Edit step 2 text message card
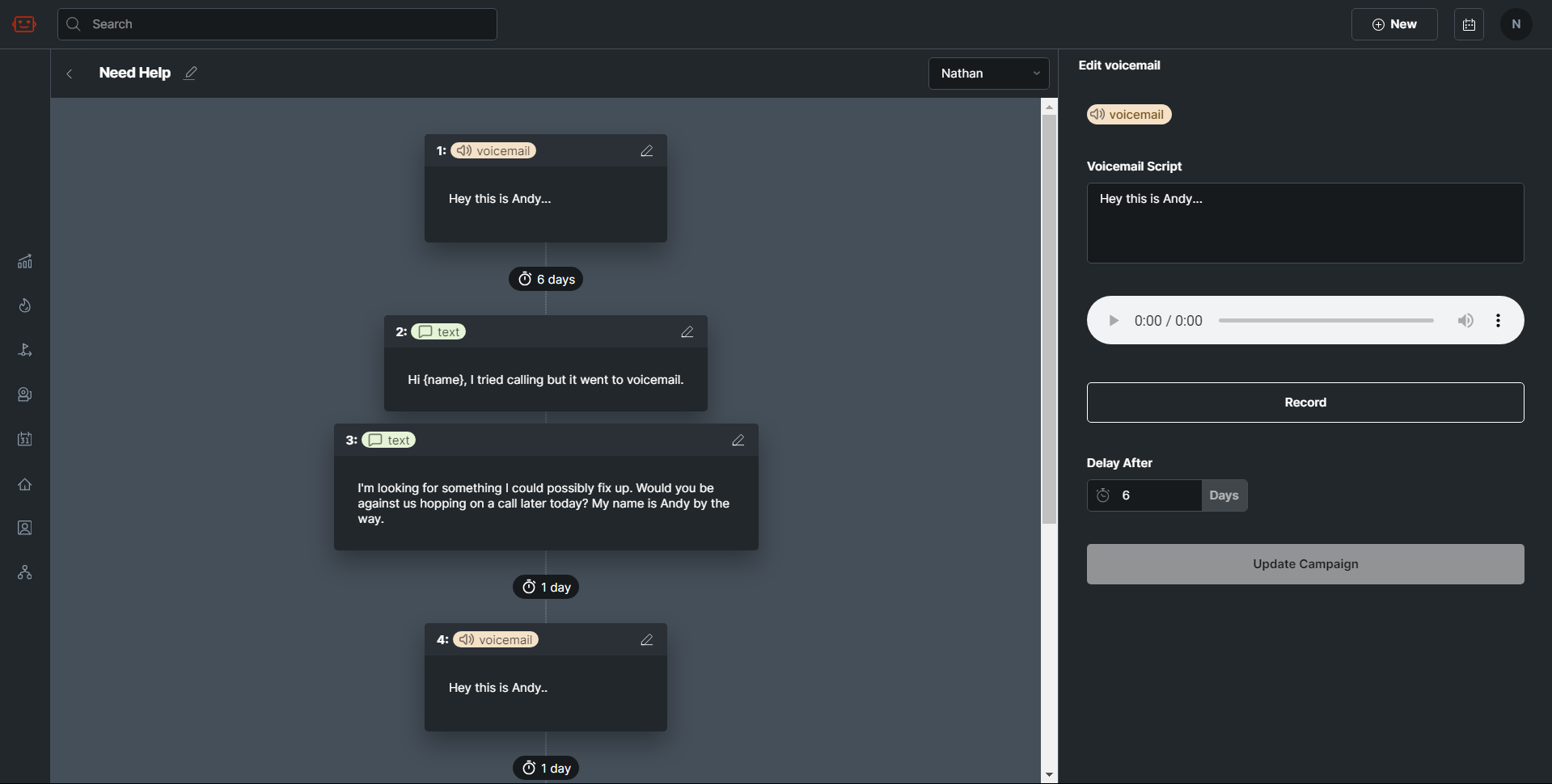1552x784 pixels. pyautogui.click(x=687, y=332)
